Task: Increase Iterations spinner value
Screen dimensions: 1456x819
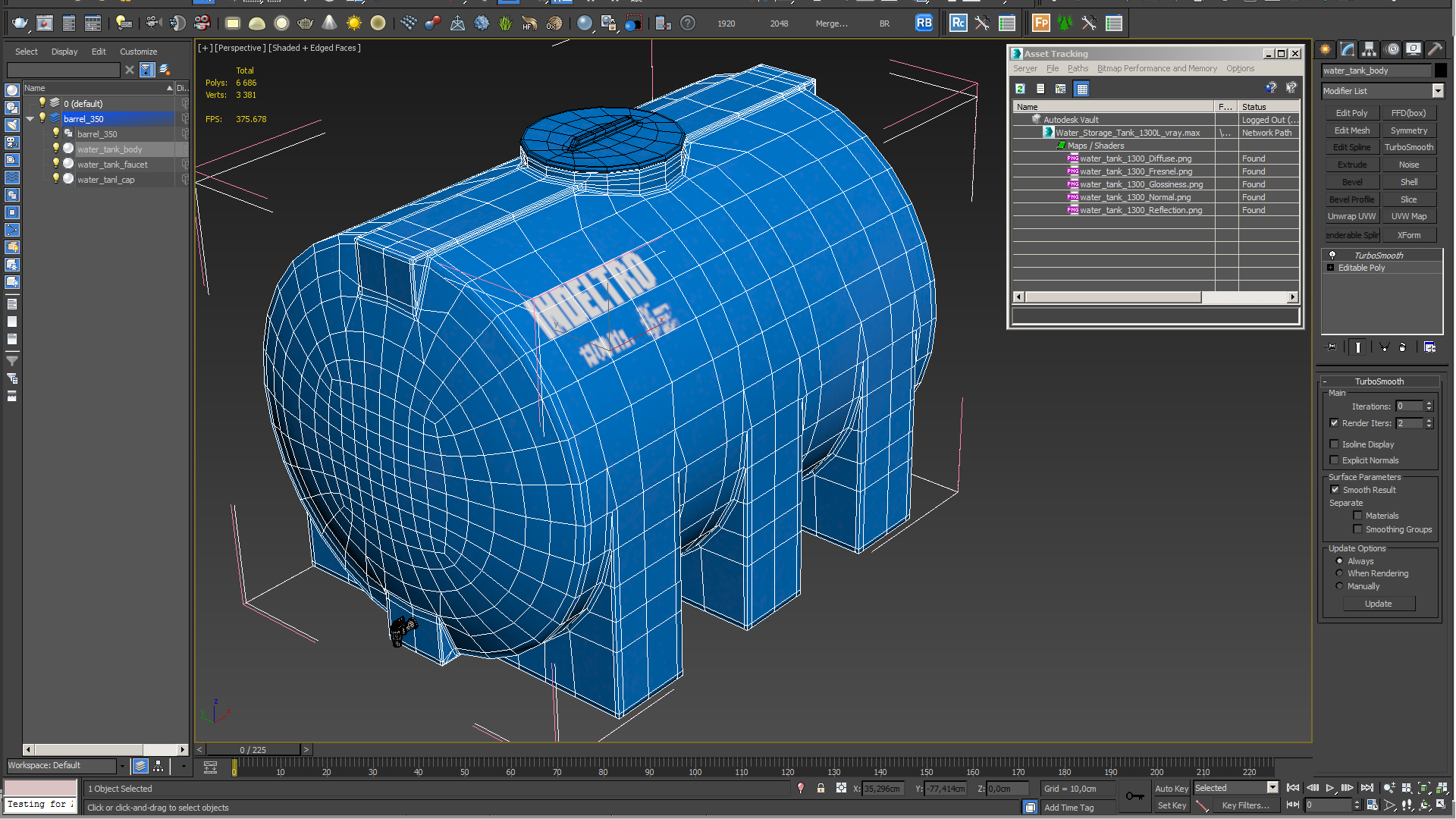Action: click(1429, 403)
